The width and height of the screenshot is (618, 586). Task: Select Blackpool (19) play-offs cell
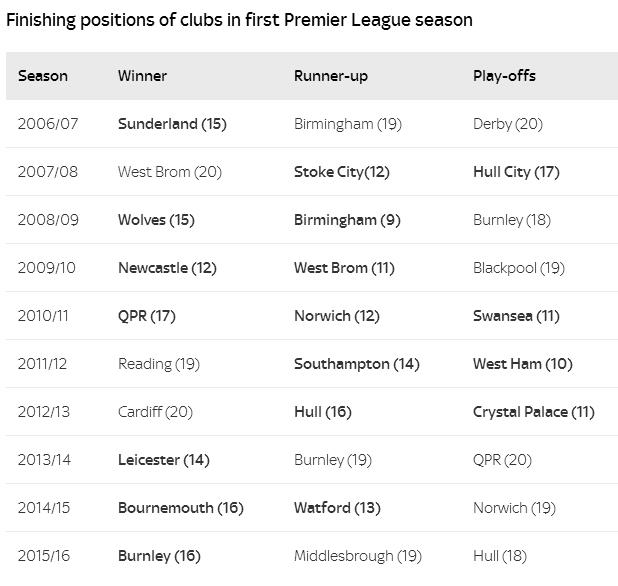pos(518,268)
